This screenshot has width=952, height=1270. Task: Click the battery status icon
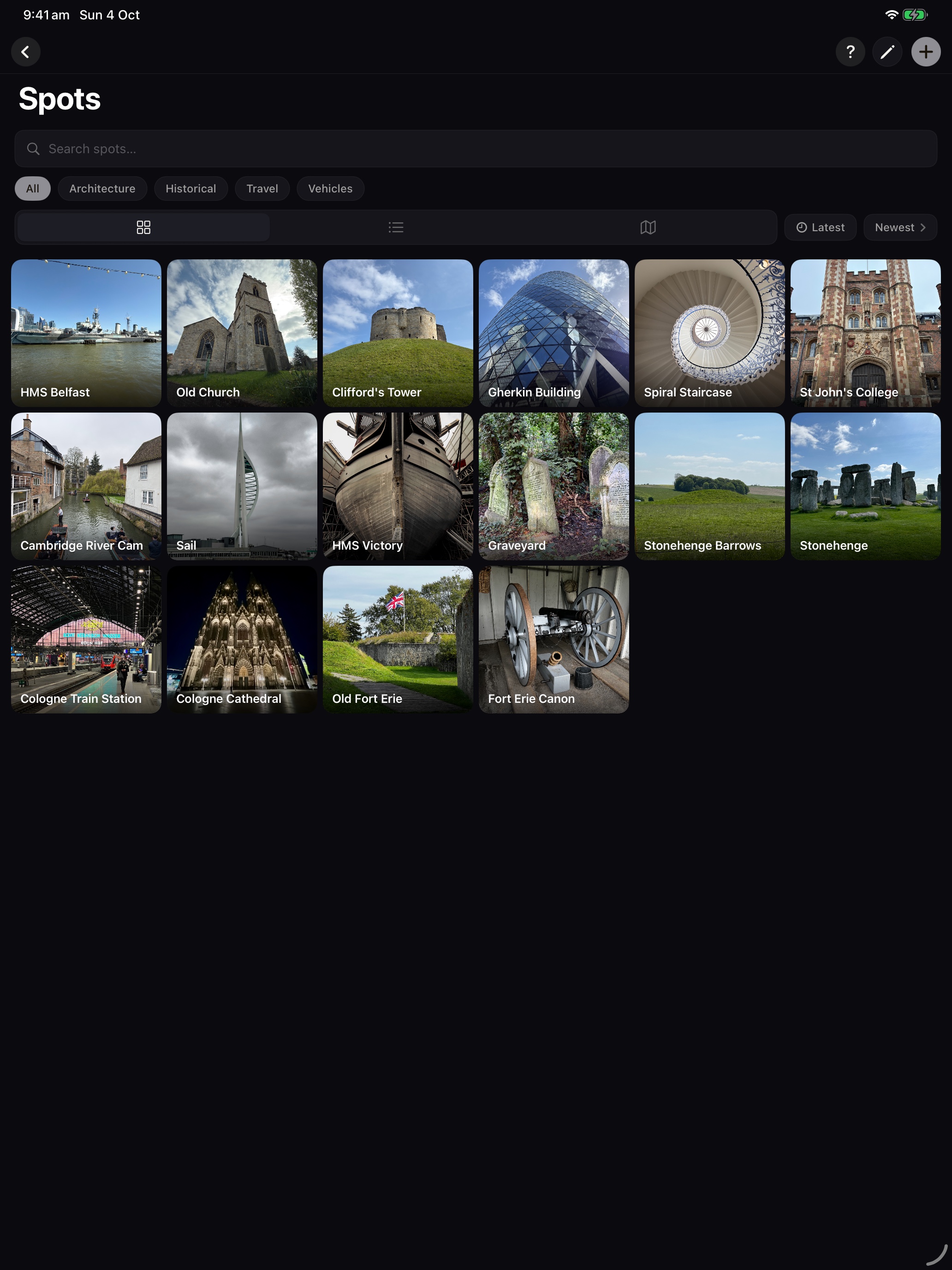click(x=915, y=15)
